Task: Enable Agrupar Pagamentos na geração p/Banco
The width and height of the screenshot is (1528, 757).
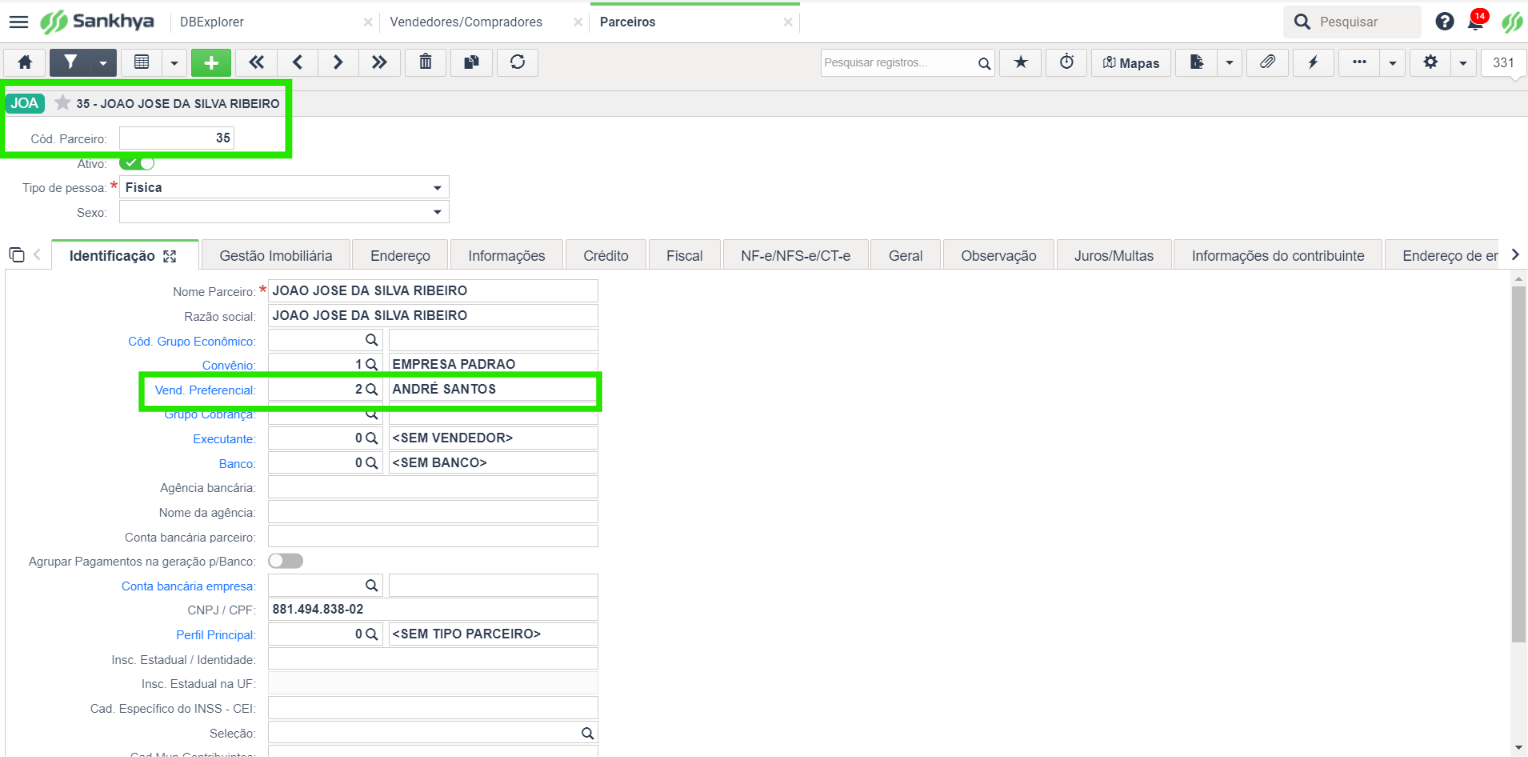Action: [x=285, y=561]
